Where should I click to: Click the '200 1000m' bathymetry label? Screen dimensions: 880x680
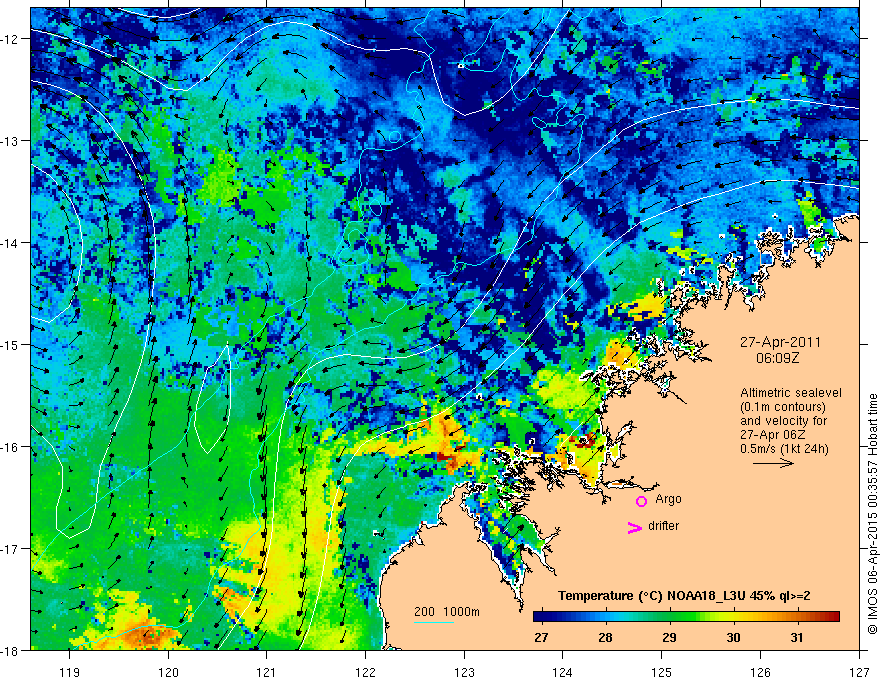point(447,612)
